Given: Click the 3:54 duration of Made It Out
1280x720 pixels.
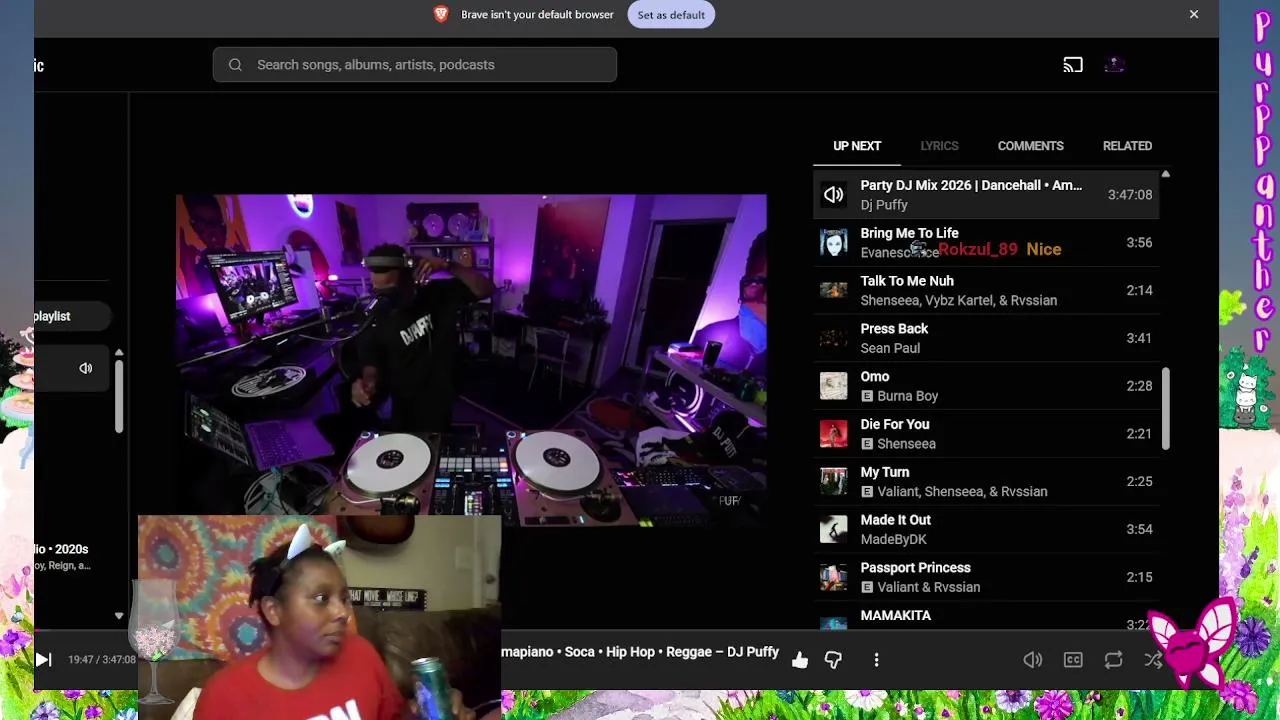Looking at the screenshot, I should coord(1139,530).
